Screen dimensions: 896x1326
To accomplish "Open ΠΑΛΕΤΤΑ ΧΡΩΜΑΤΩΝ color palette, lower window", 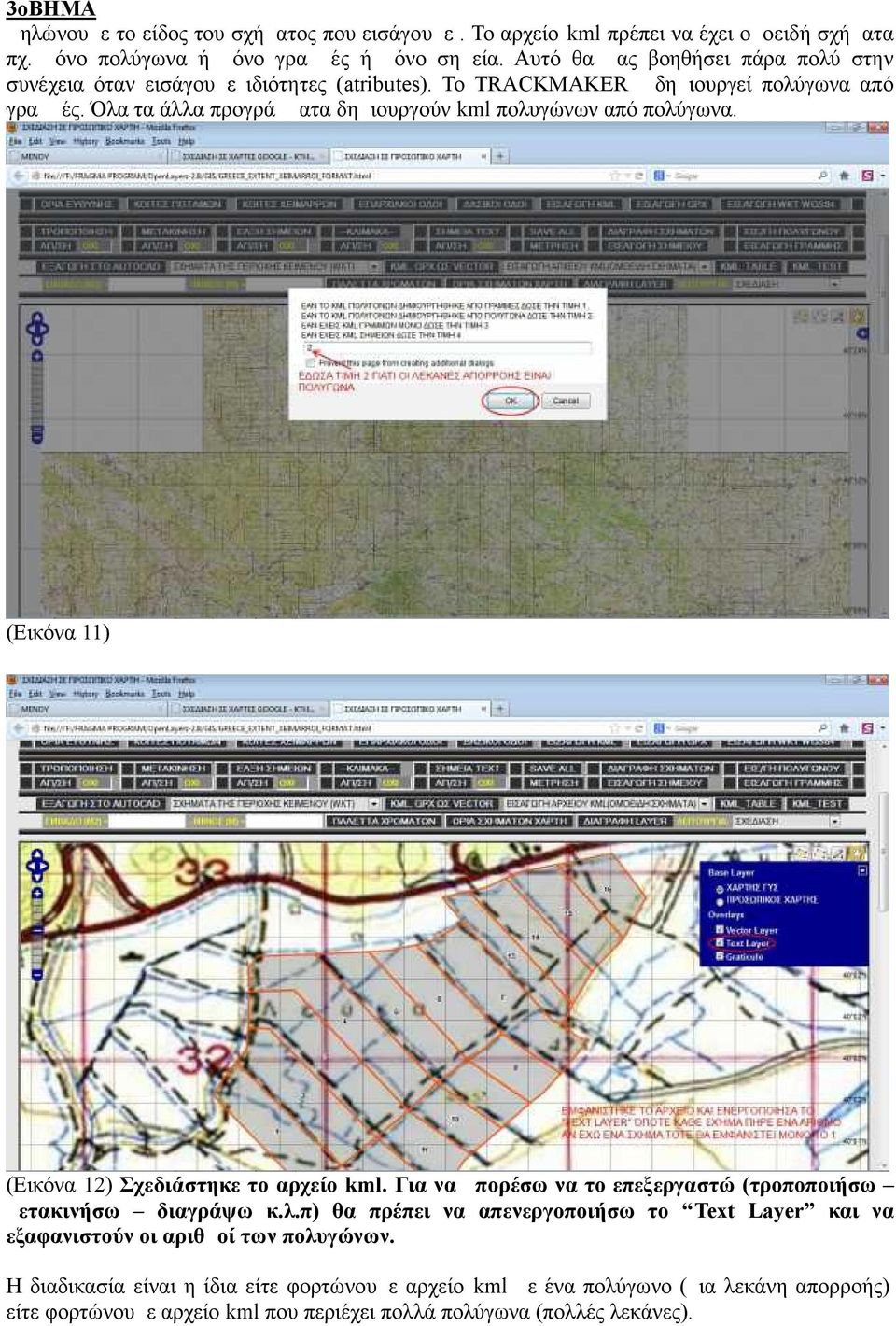I will coord(384,822).
